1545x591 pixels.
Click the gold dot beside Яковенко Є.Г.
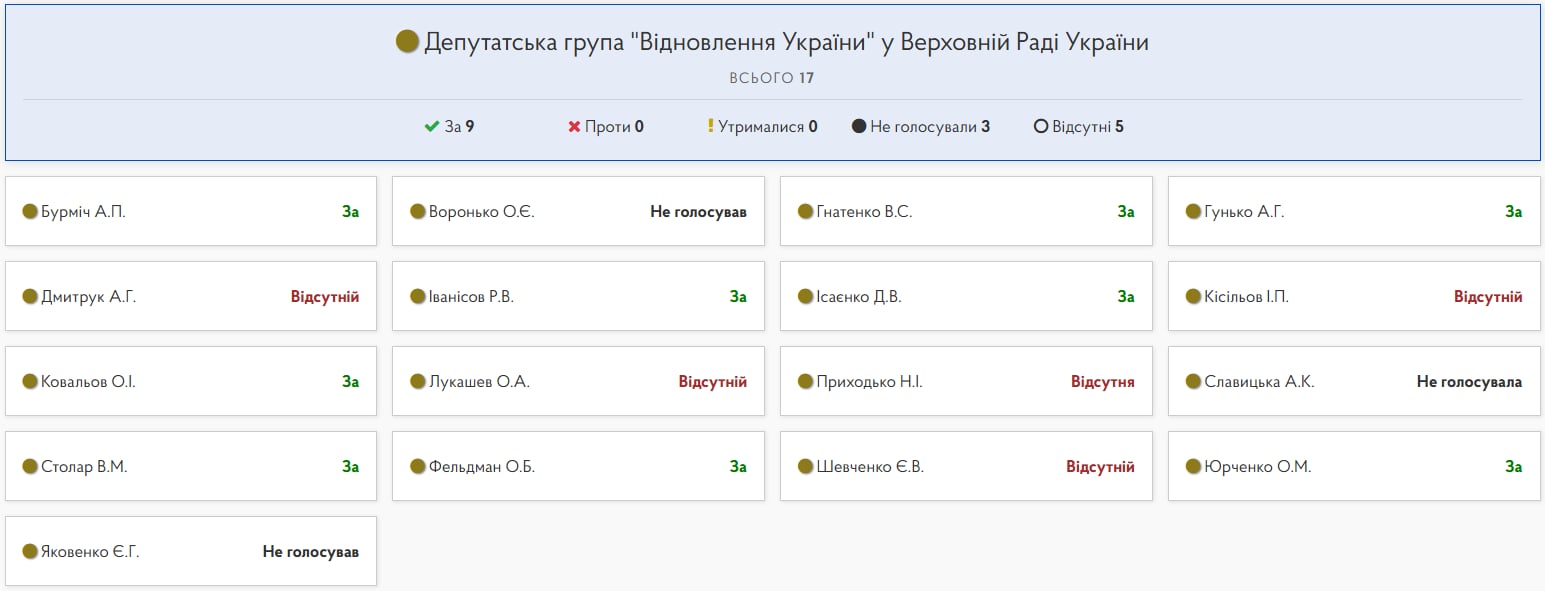tap(30, 552)
